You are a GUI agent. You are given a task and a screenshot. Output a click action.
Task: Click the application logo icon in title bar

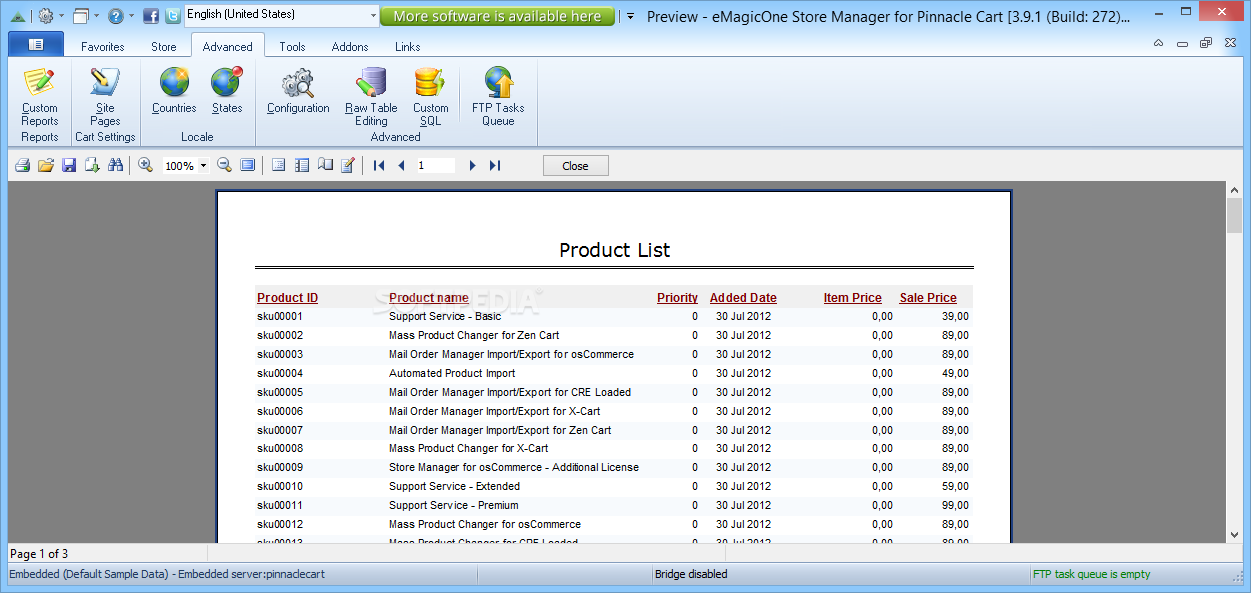click(18, 16)
